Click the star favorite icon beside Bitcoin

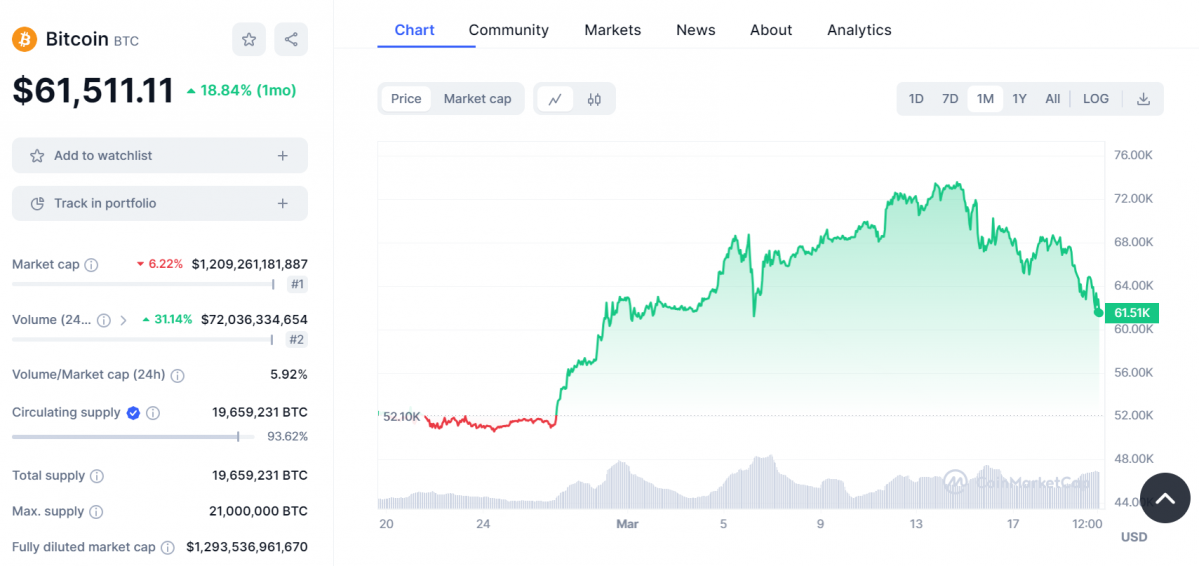tap(249, 40)
